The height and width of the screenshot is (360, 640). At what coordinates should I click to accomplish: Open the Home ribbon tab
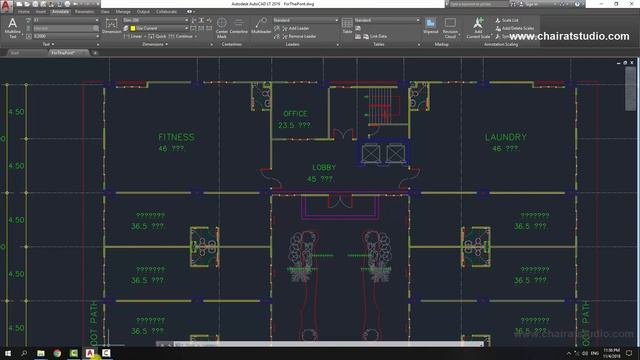tap(23, 12)
